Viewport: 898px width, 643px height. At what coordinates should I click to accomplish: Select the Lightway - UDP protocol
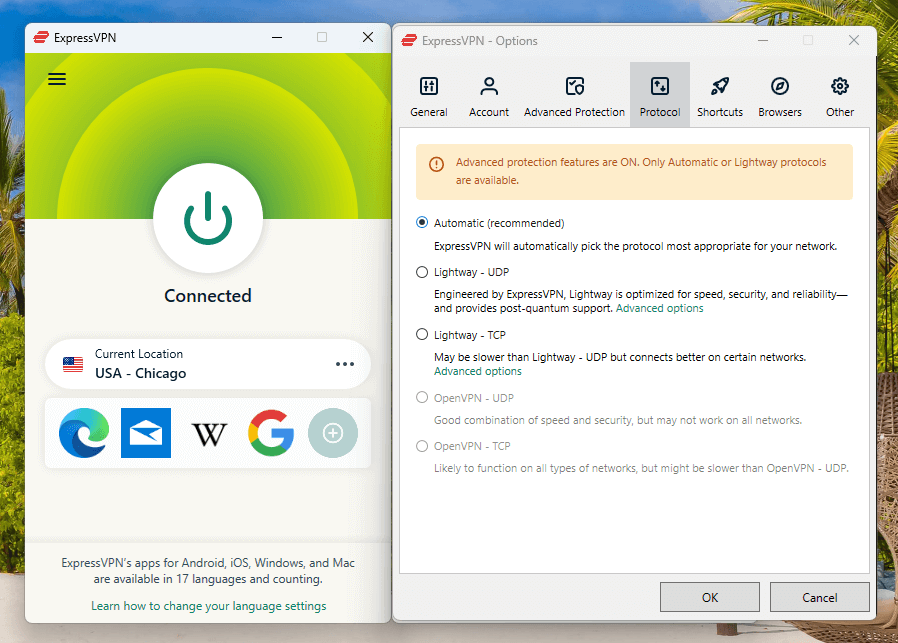[422, 272]
